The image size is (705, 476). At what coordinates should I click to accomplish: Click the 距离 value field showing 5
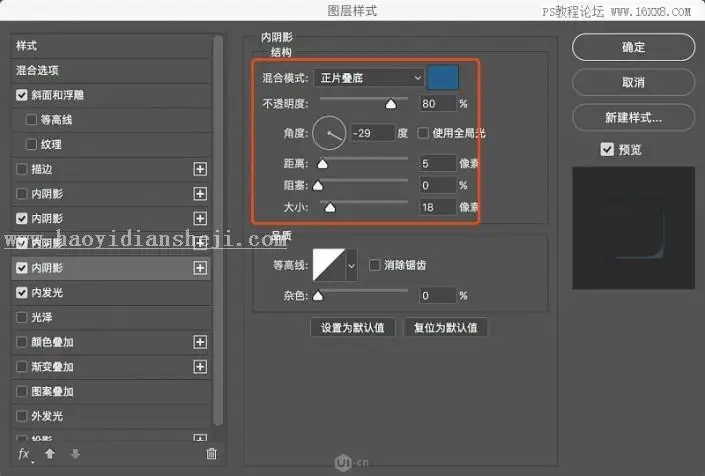[x=437, y=164]
